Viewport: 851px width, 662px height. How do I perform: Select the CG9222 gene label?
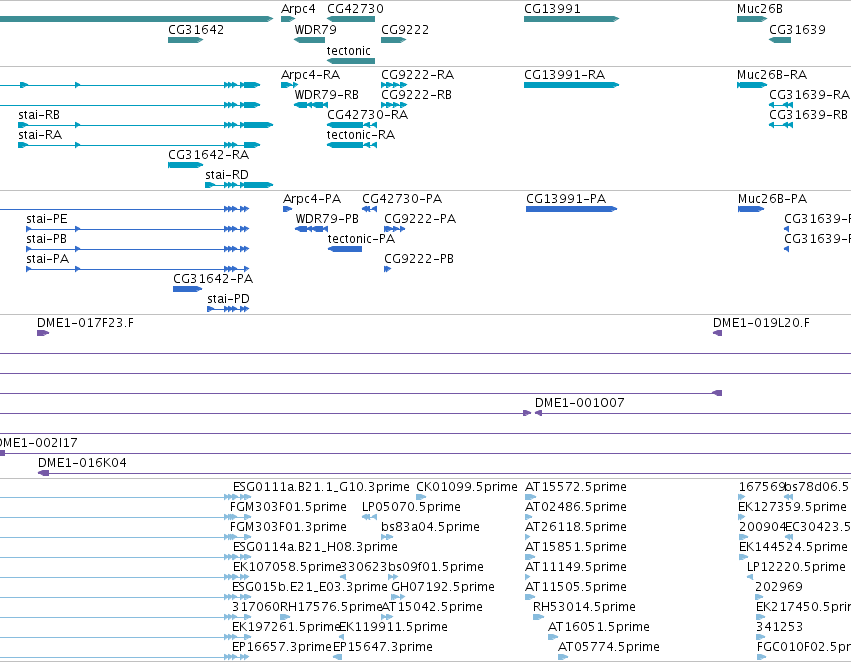405,30
